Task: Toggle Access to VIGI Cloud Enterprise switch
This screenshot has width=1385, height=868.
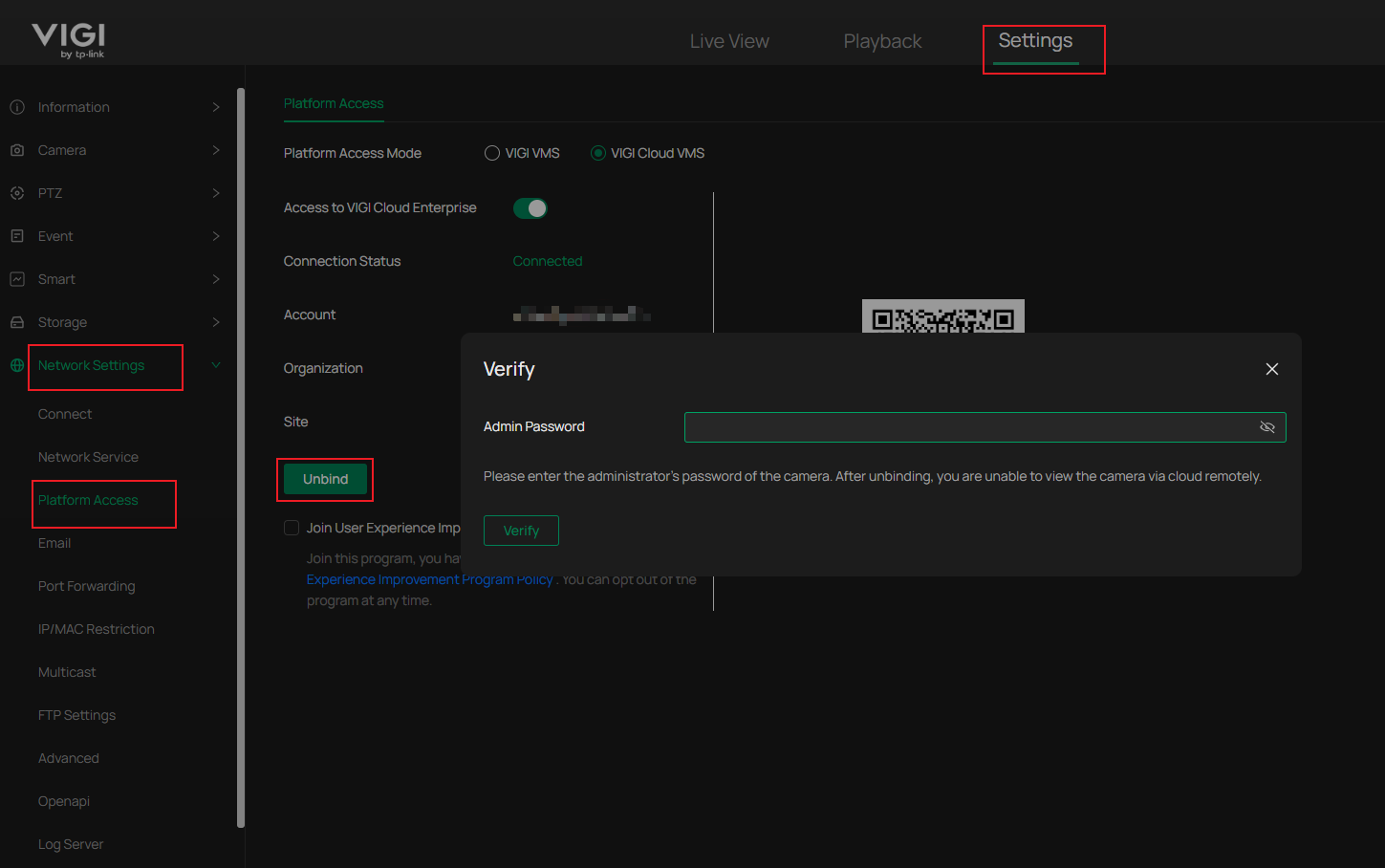Action: click(x=530, y=208)
